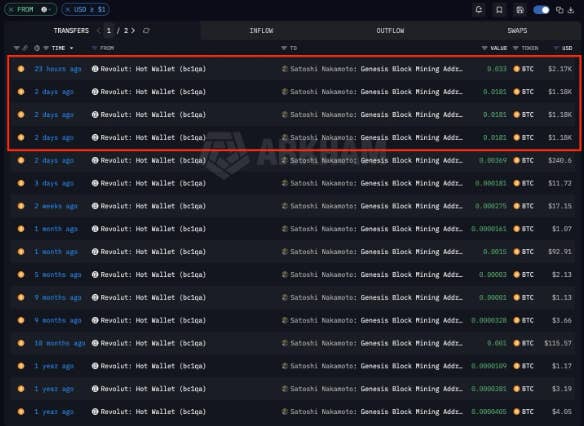Screen dimensions: 584x426
Task: Click the $17.15 USD amount
Action: [x=560, y=206]
